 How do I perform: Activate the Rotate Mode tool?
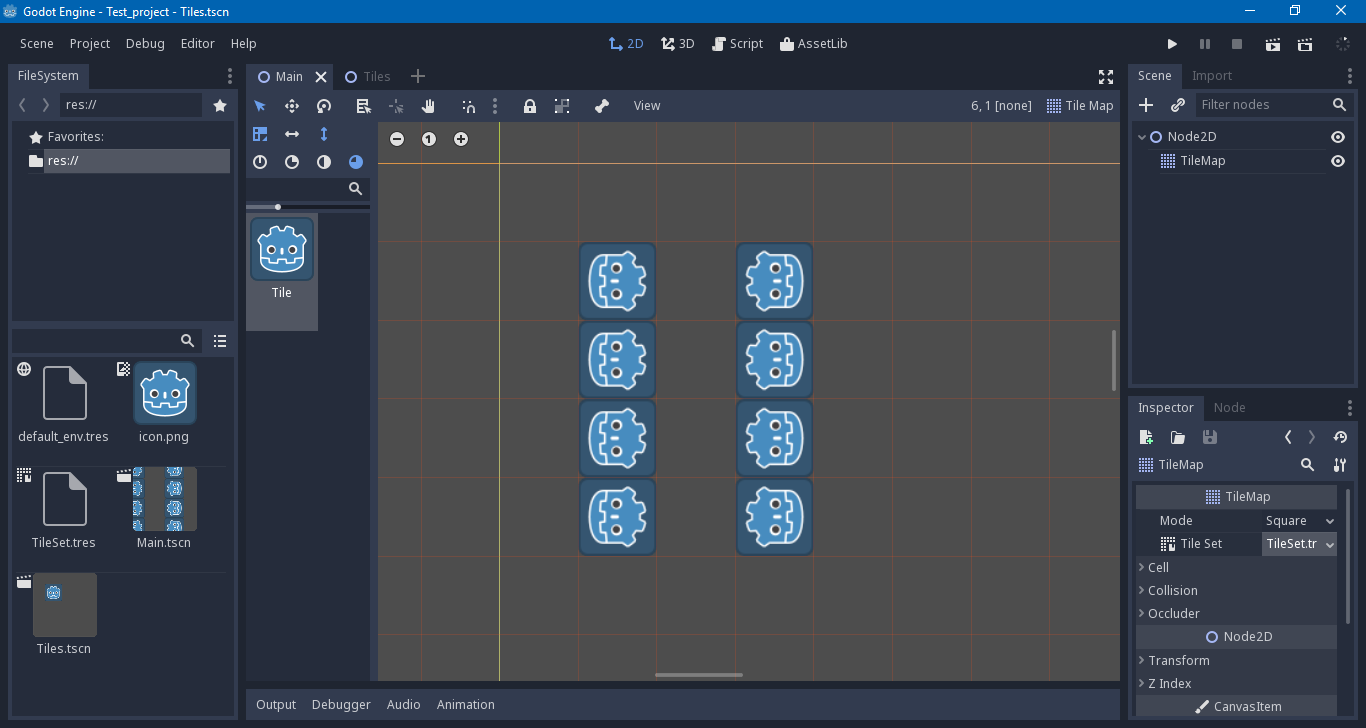tap(324, 106)
